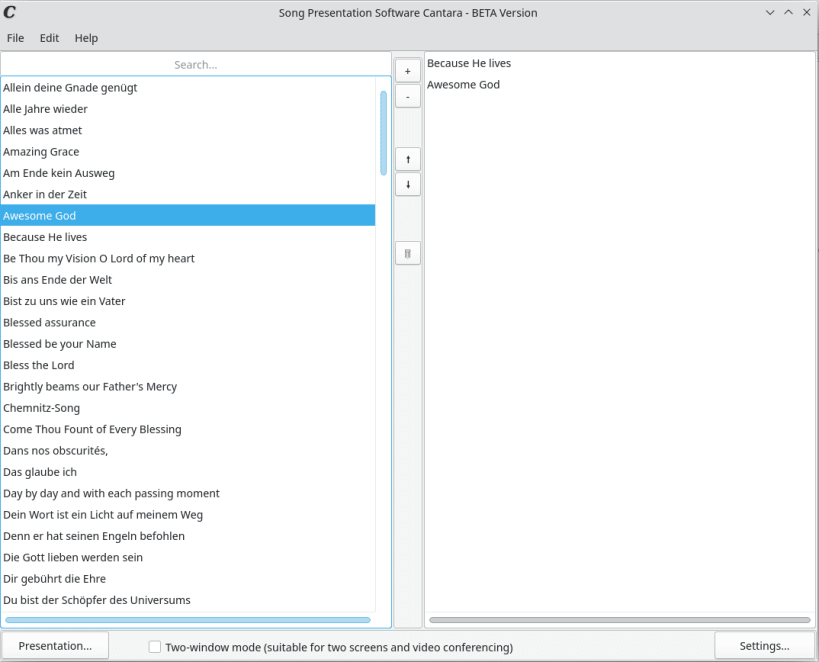Select 'Am Ende kein Ausweg' song
This screenshot has width=819, height=662.
188,173
